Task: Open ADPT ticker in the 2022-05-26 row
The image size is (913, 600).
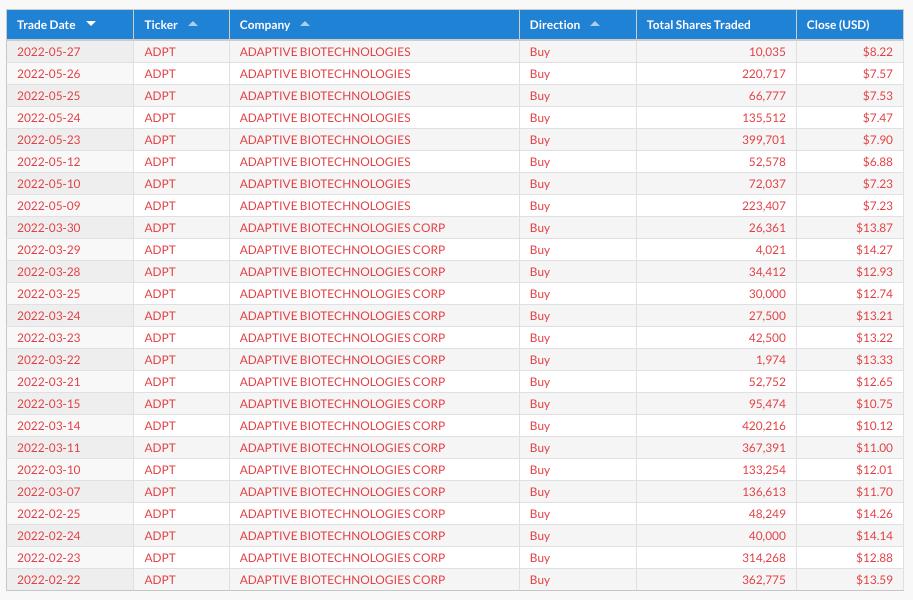Action: click(x=159, y=74)
